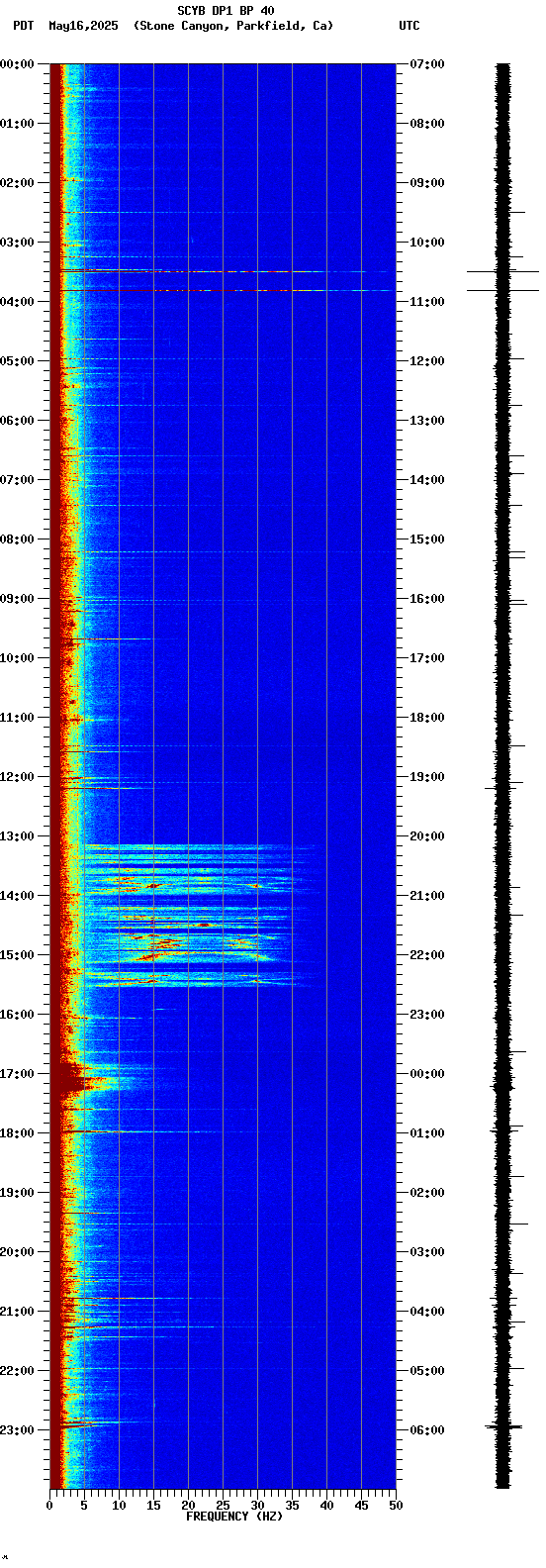Click the 16:00 UTC time label on right axis
The image size is (546, 1568).
click(426, 599)
